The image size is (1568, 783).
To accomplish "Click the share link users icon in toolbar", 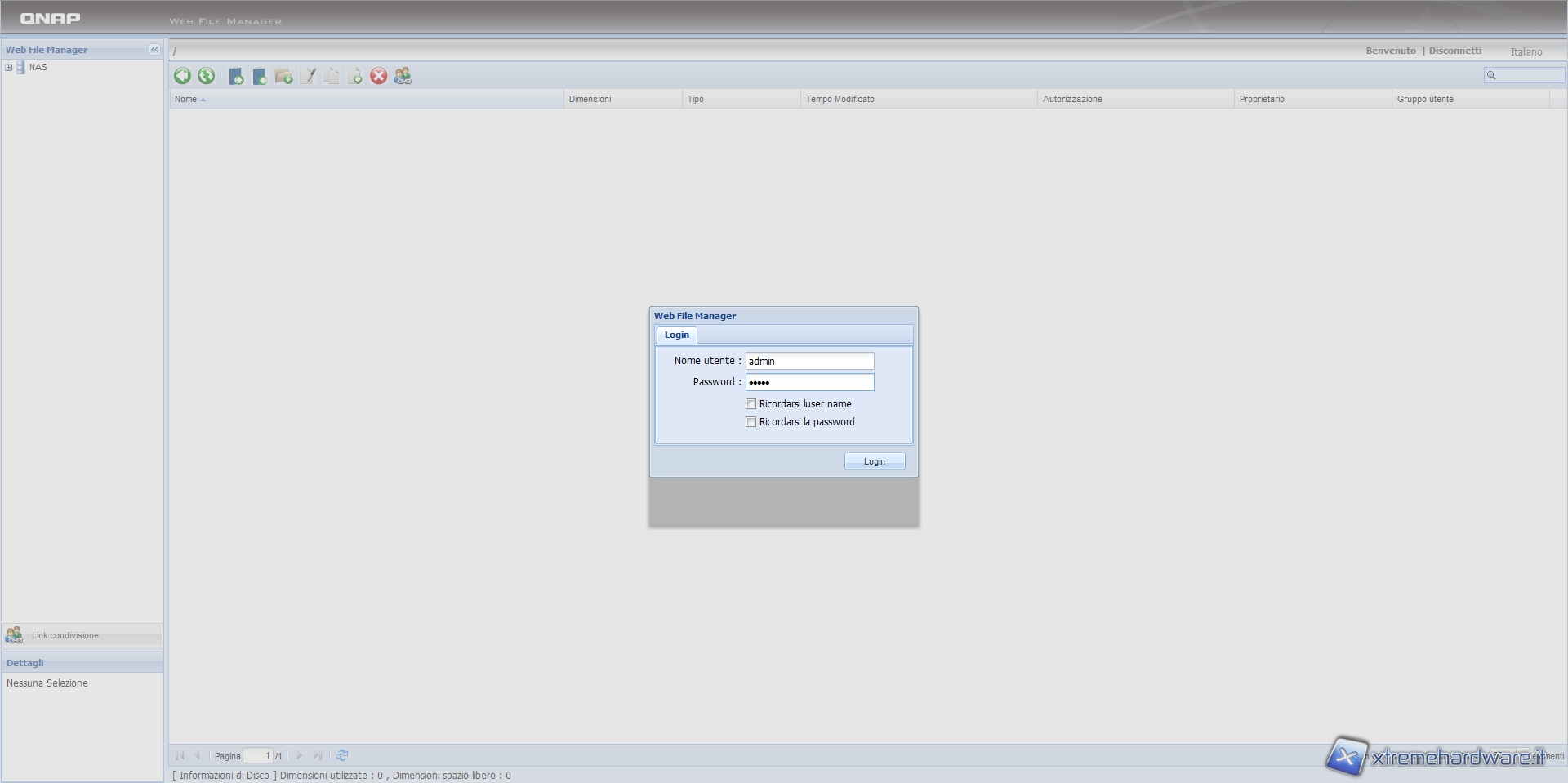I will pyautogui.click(x=403, y=76).
